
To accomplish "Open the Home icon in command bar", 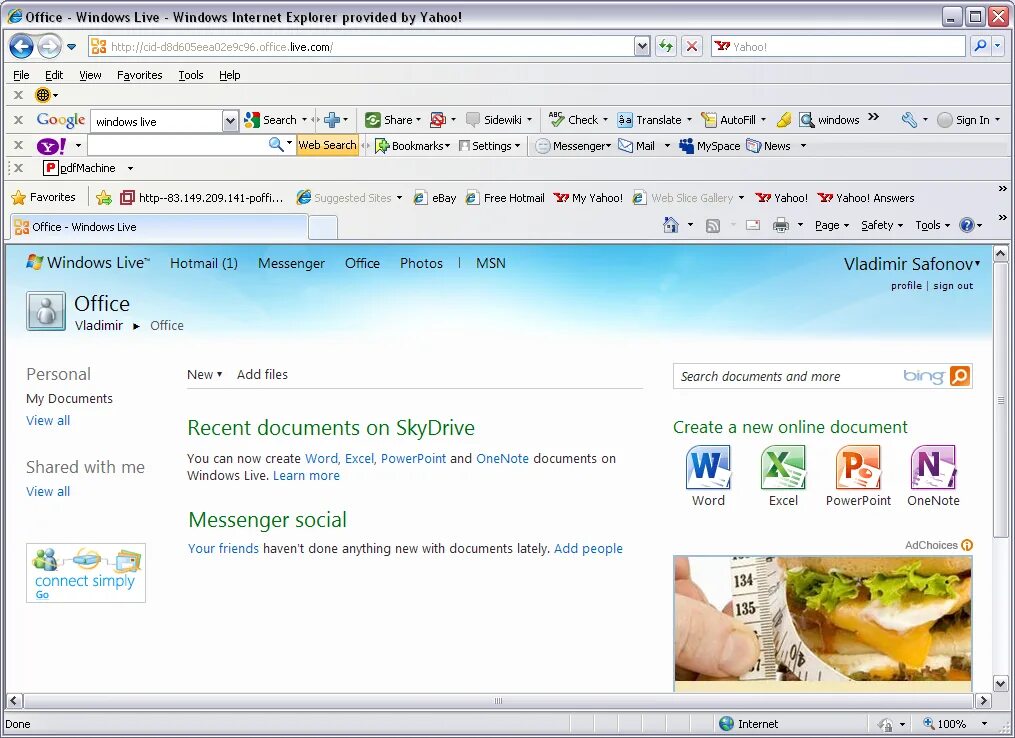I will (671, 225).
